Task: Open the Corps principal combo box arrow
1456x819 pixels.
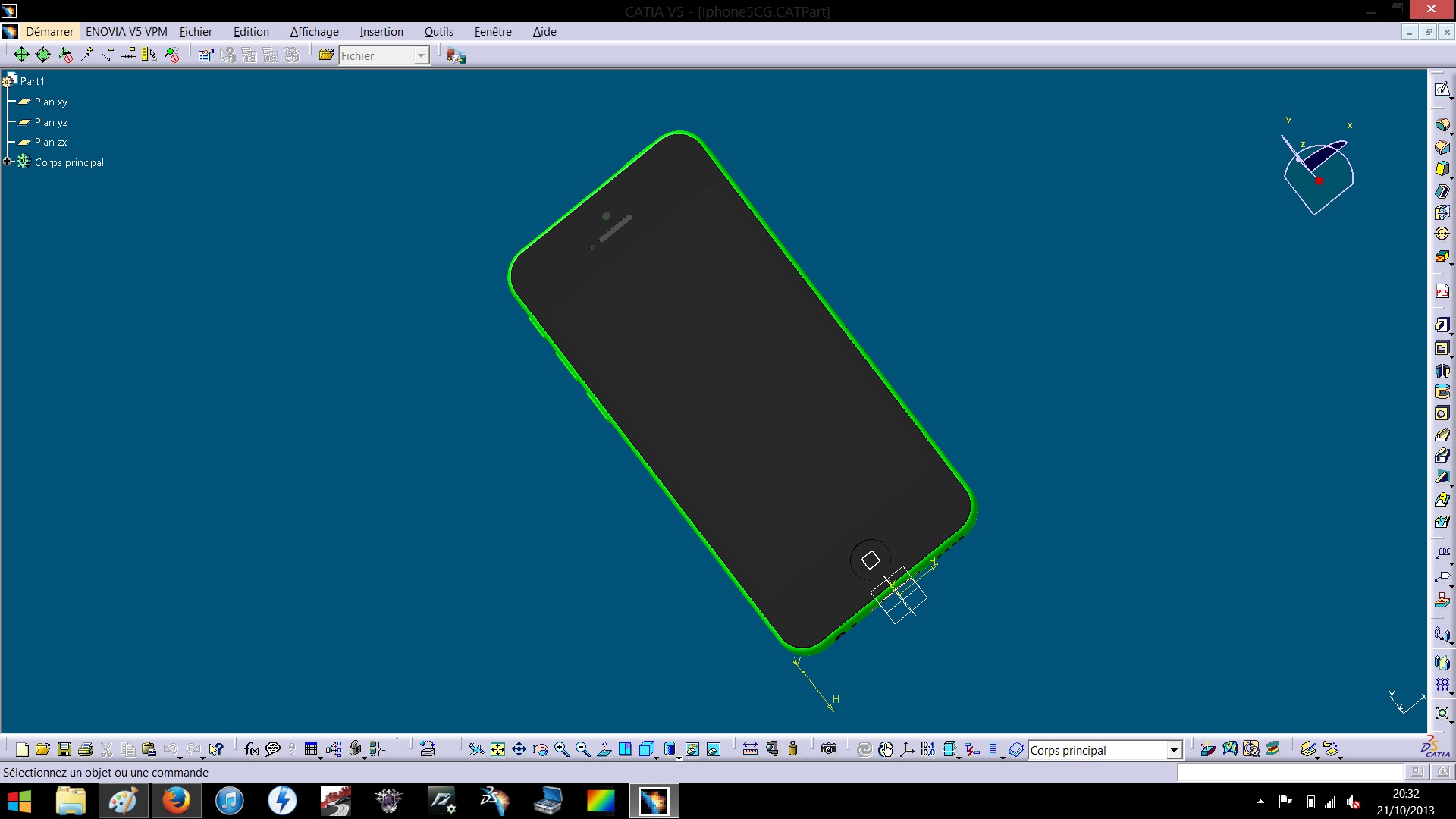Action: click(1174, 751)
